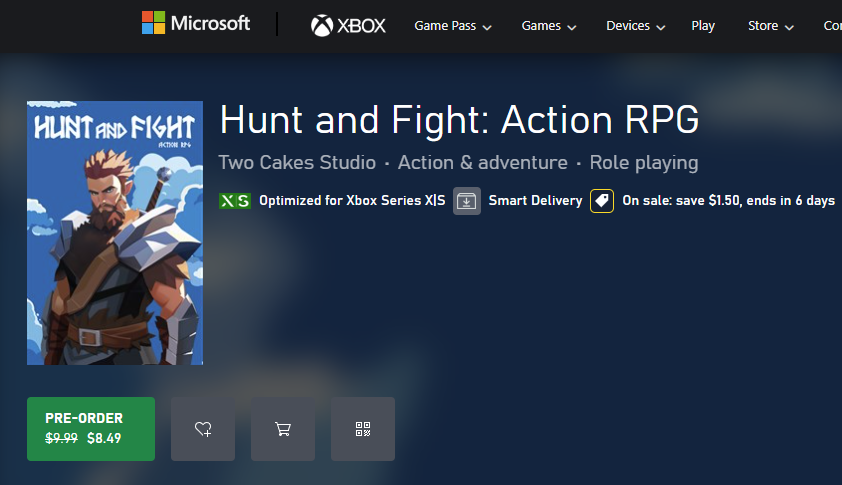Click 'On sale: save $1.50, ends in 6 days'
Image resolution: width=842 pixels, height=485 pixels.
coord(729,200)
